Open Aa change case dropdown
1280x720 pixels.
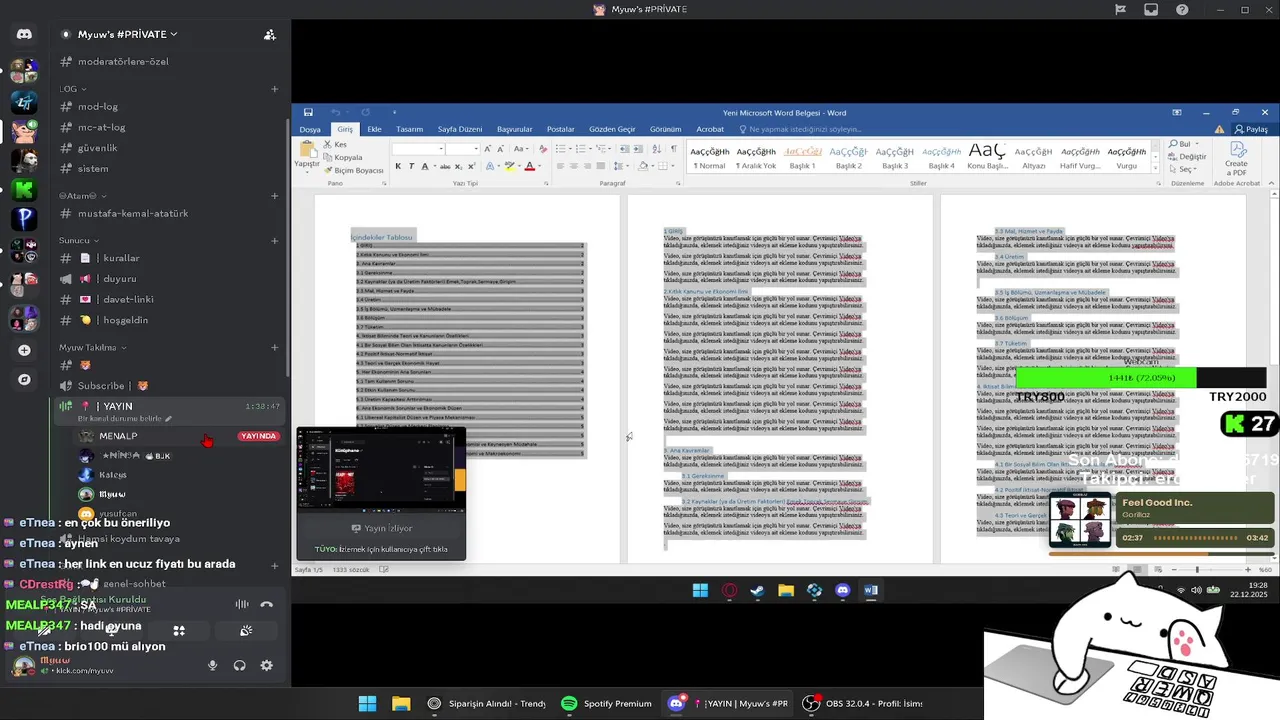(x=520, y=149)
